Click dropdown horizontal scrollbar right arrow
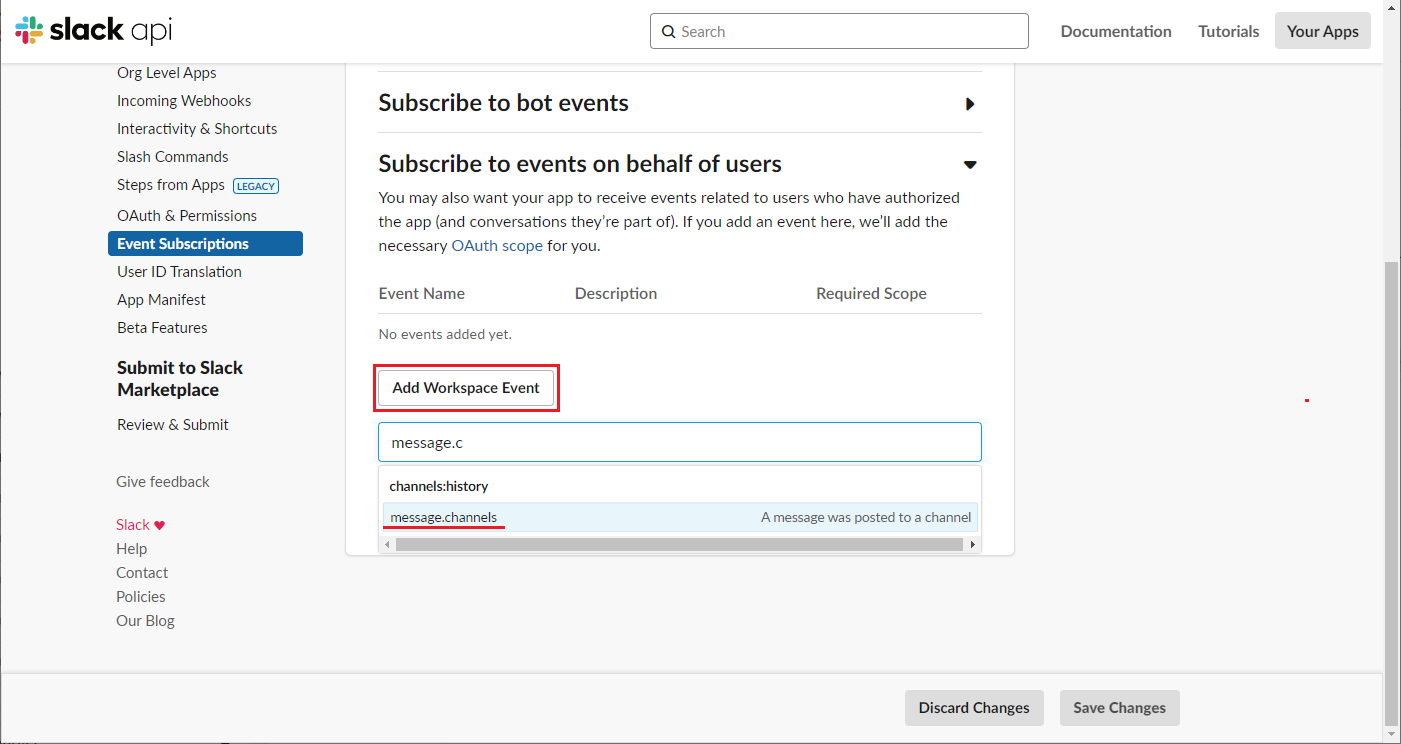1401x744 pixels. 972,545
